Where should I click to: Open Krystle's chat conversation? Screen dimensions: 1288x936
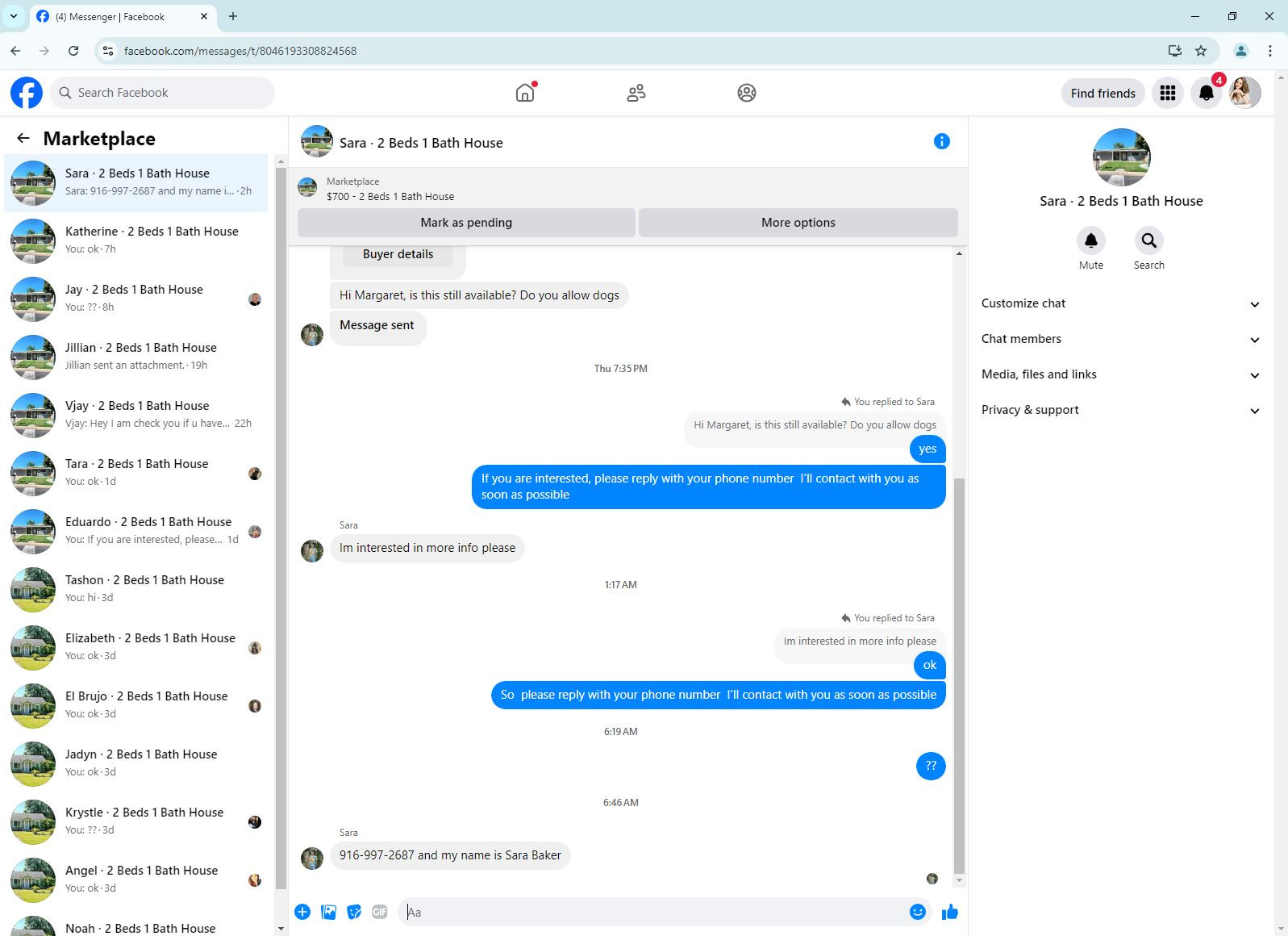click(135, 821)
